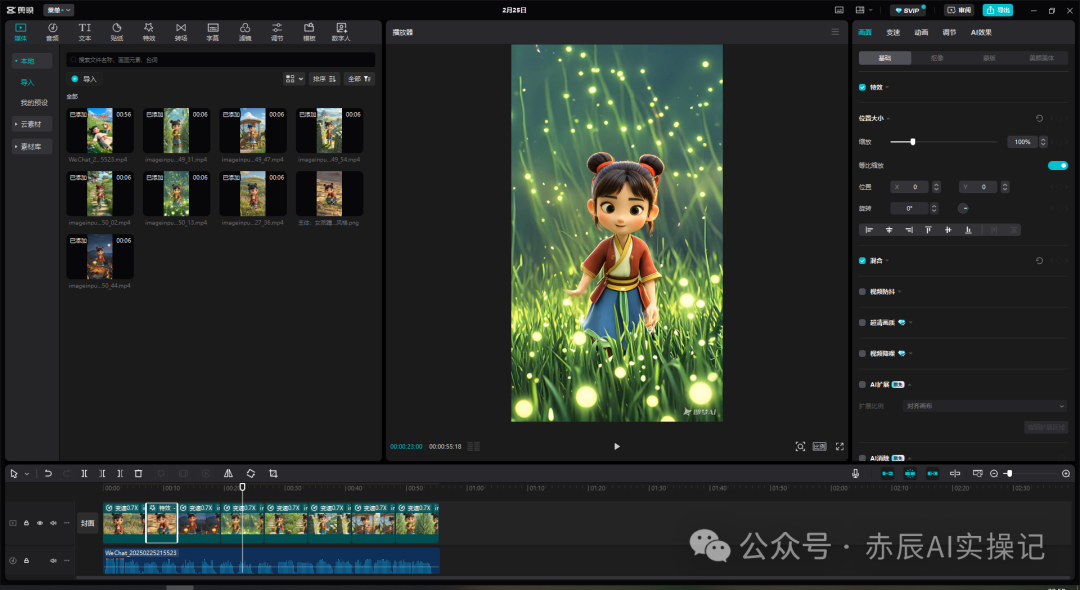Delete selected clip with trash icon
The width and height of the screenshot is (1080, 590).
click(138, 474)
